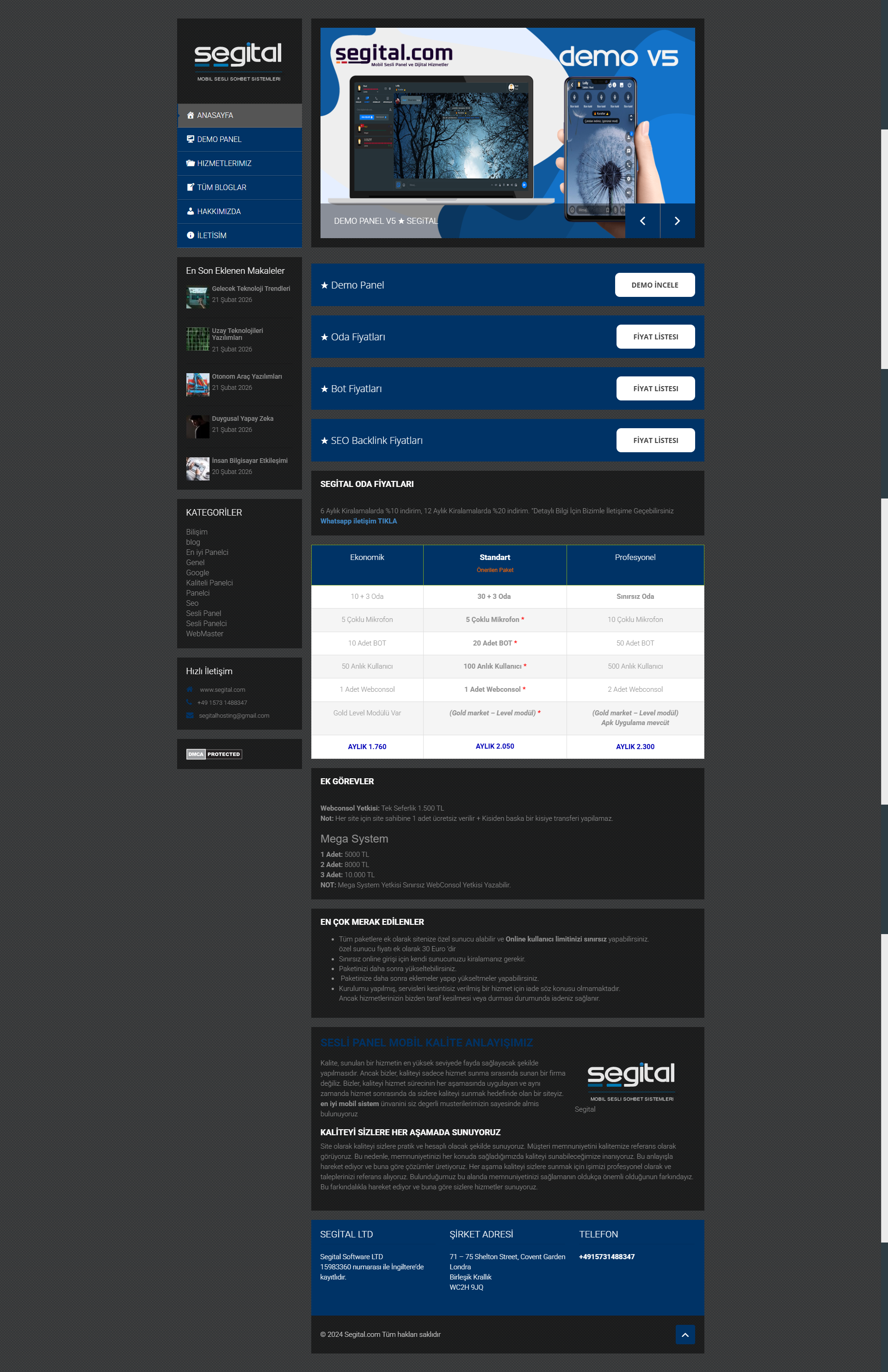Click the Otonom Araç Yazılımları thumbnail
Viewport: 888px width, 1372px height.
pyautogui.click(x=198, y=385)
